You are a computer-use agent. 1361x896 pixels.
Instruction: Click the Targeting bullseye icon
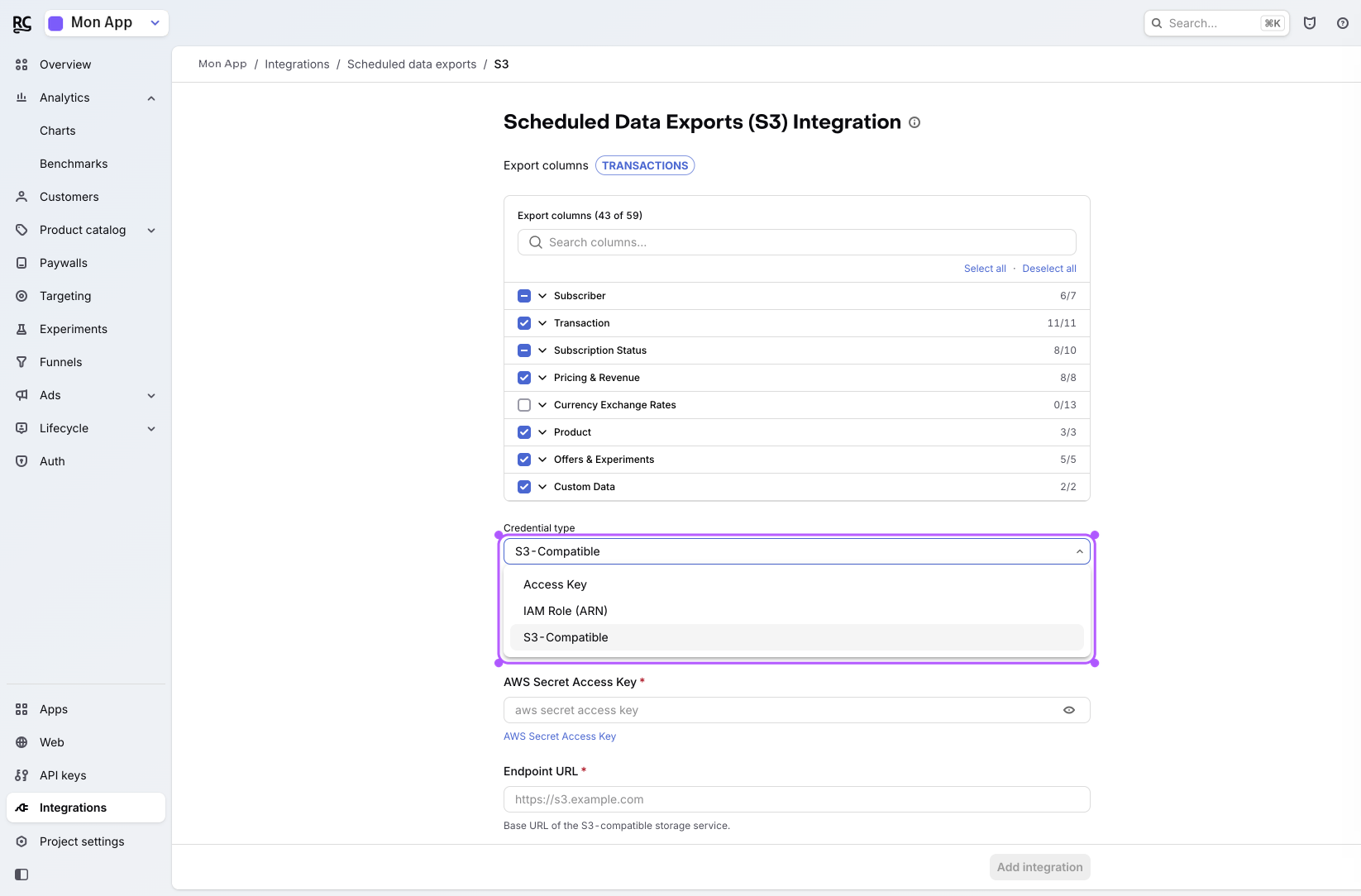click(x=21, y=296)
